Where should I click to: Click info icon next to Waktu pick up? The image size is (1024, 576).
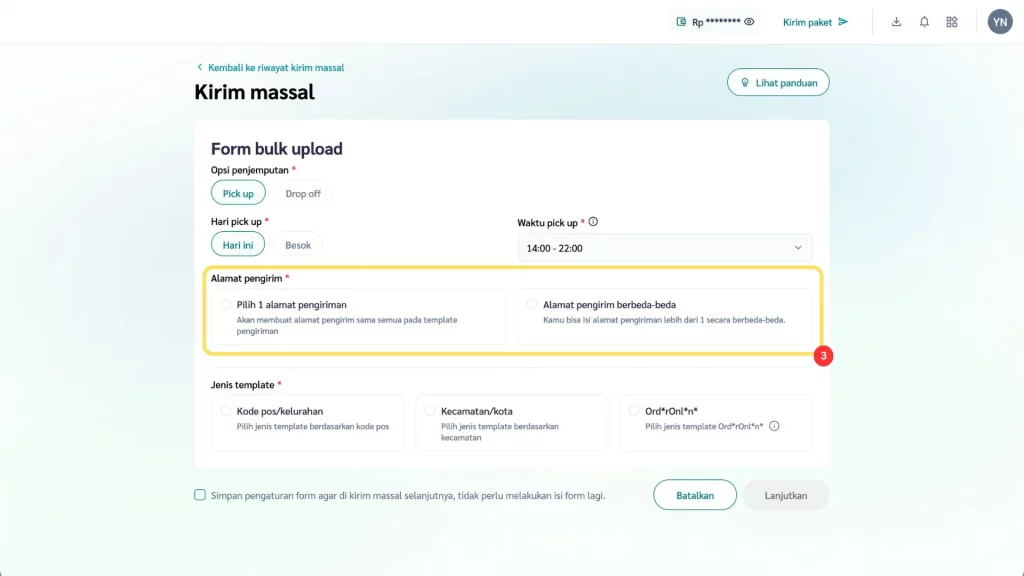pyautogui.click(x=594, y=222)
